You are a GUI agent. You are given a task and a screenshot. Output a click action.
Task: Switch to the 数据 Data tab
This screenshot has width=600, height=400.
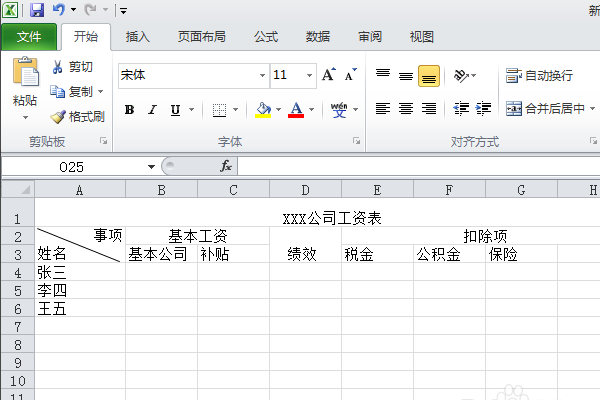(318, 37)
